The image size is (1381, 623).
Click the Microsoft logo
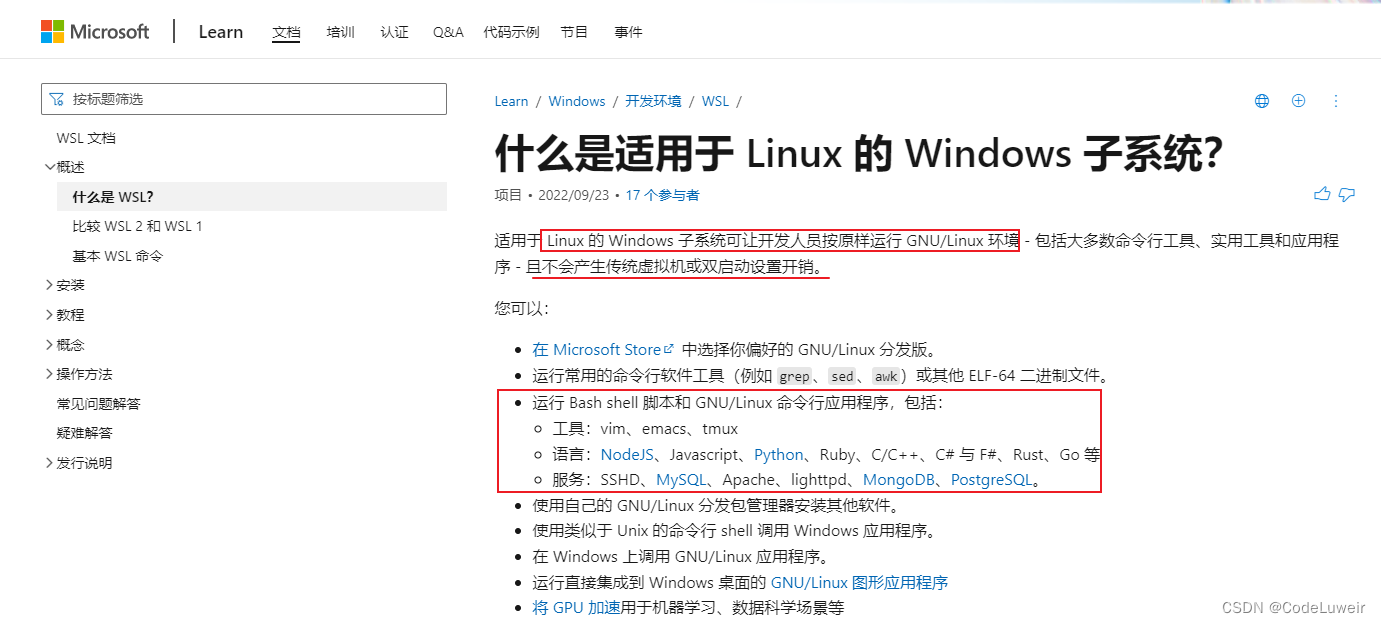coord(95,31)
